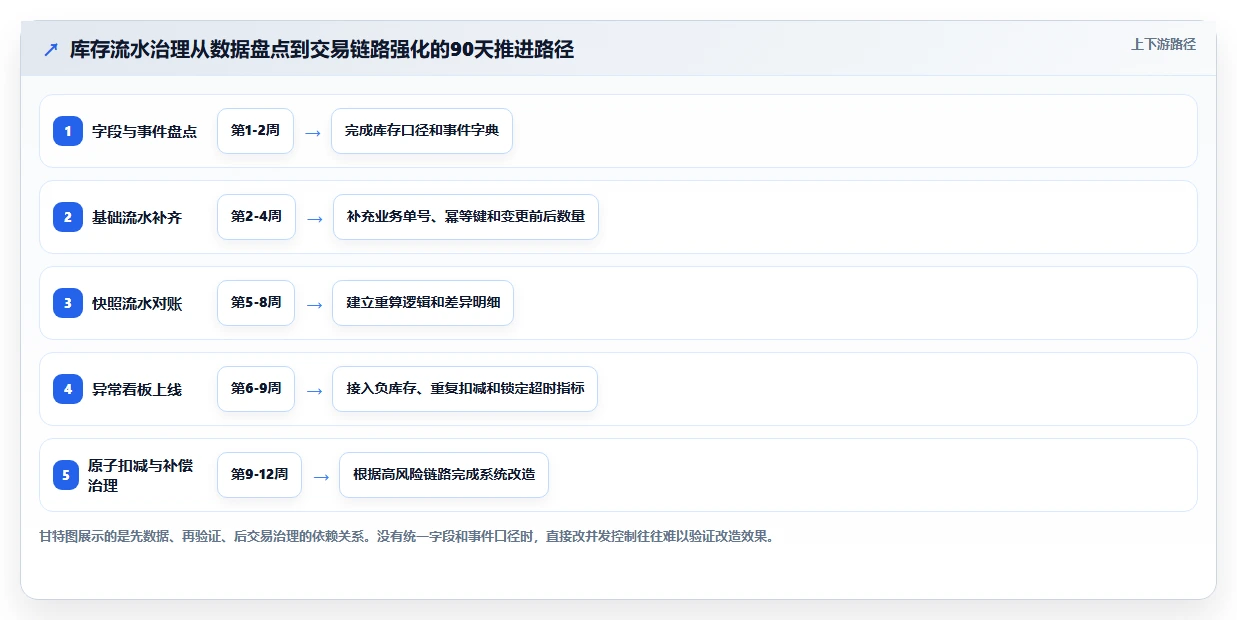Select step badge 3 for 快照流水对账

pyautogui.click(x=68, y=303)
